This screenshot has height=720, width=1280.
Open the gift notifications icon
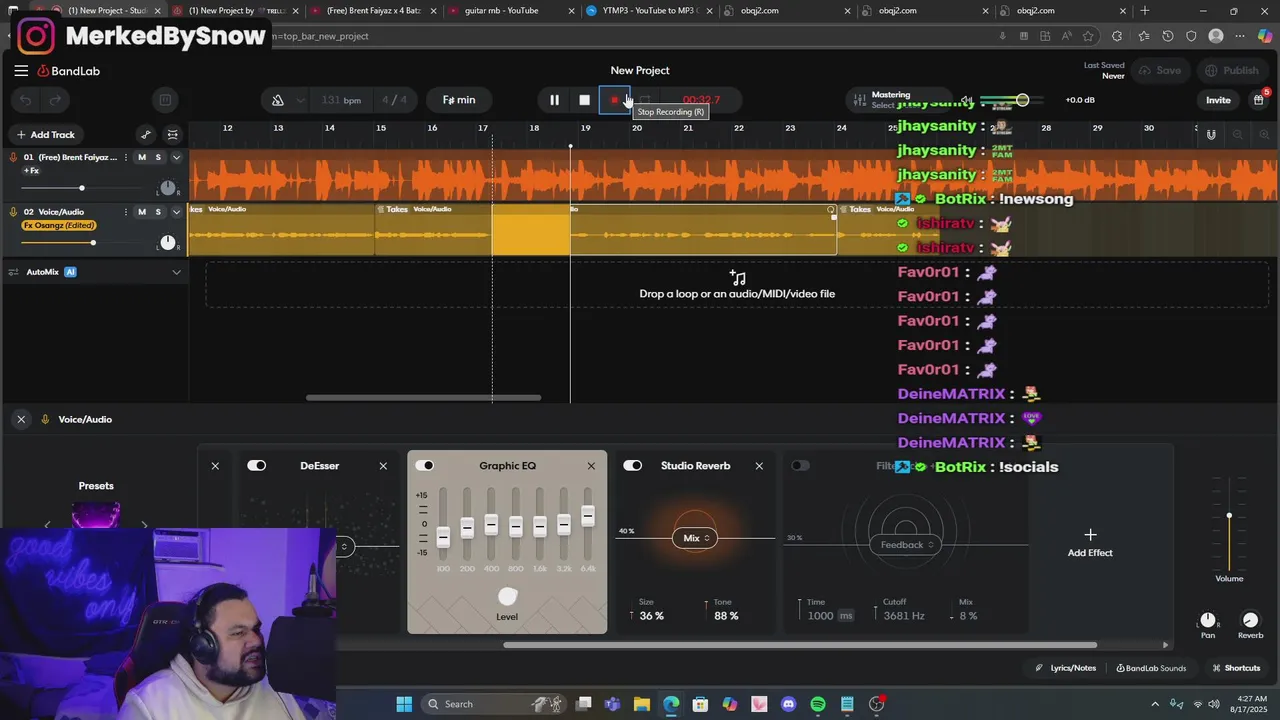[1259, 100]
